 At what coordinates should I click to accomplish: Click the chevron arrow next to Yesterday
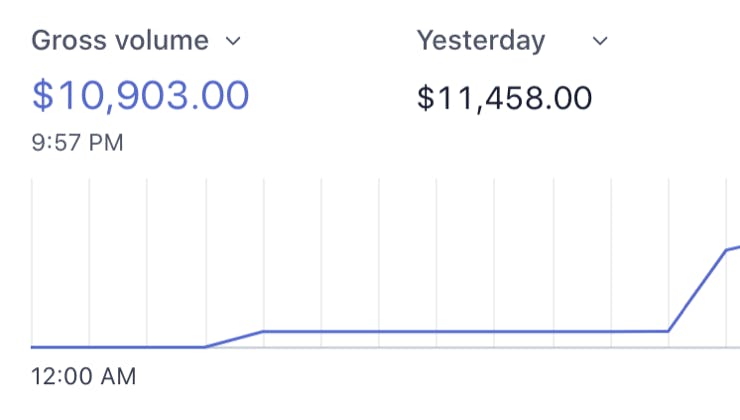click(600, 41)
